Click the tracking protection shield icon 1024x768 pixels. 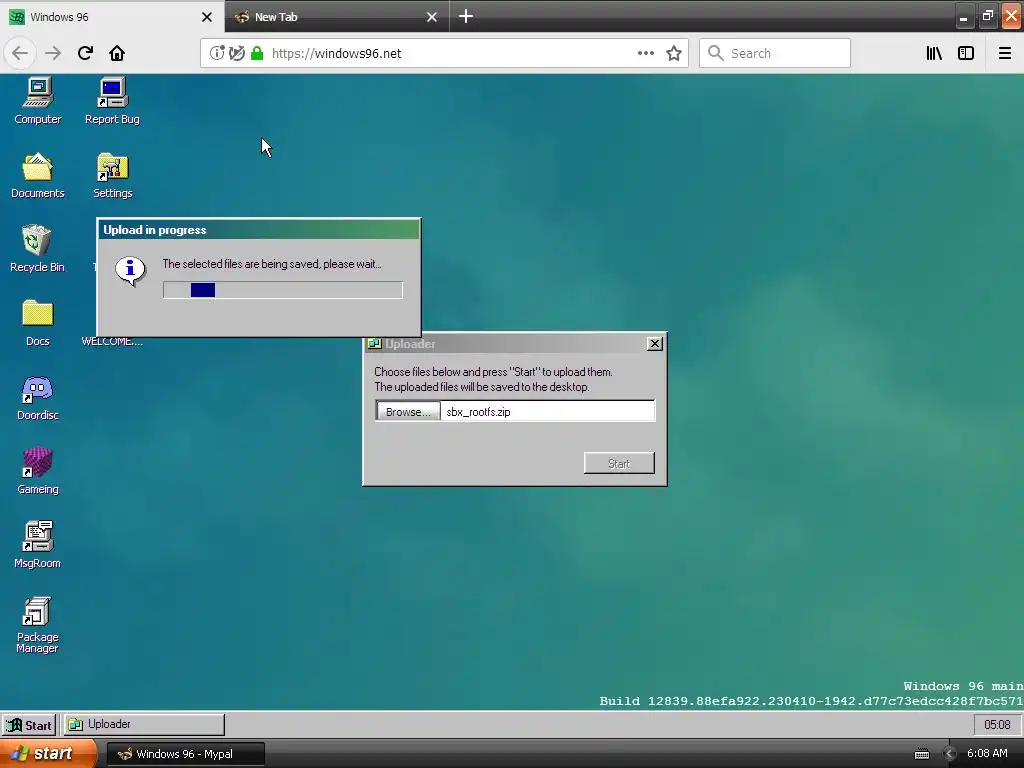click(237, 53)
